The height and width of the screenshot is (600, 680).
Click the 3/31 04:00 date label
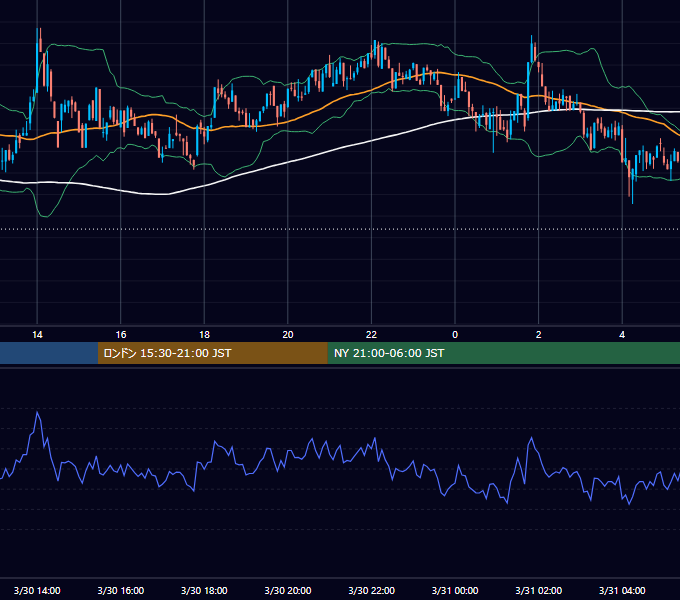click(x=622, y=590)
